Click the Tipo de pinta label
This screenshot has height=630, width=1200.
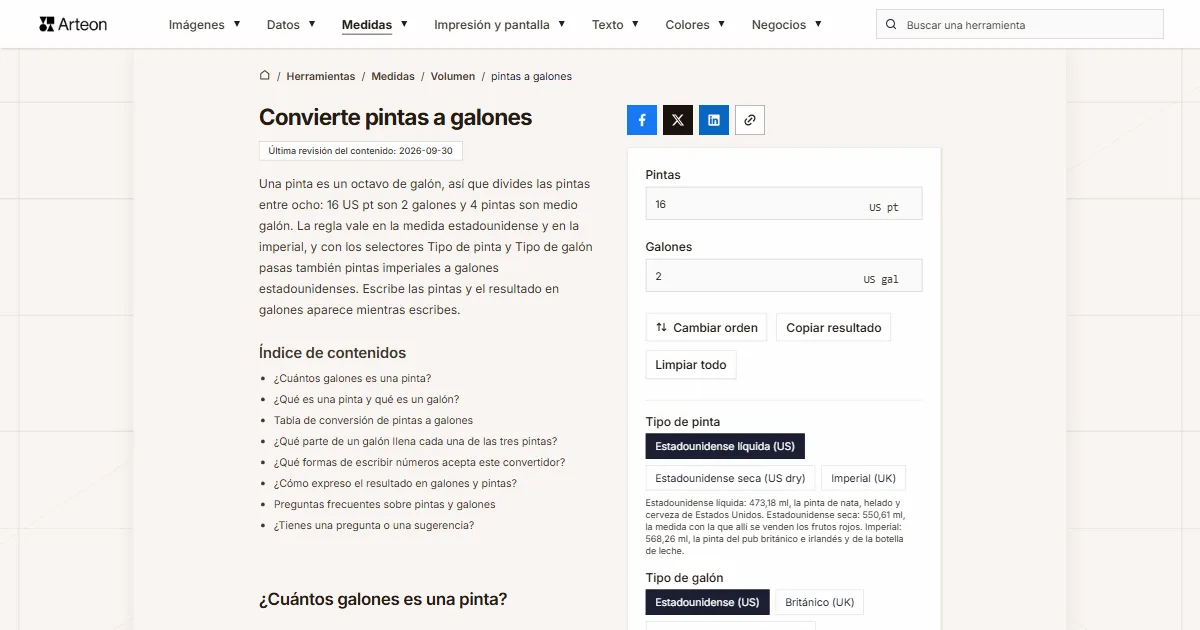pyautogui.click(x=683, y=421)
